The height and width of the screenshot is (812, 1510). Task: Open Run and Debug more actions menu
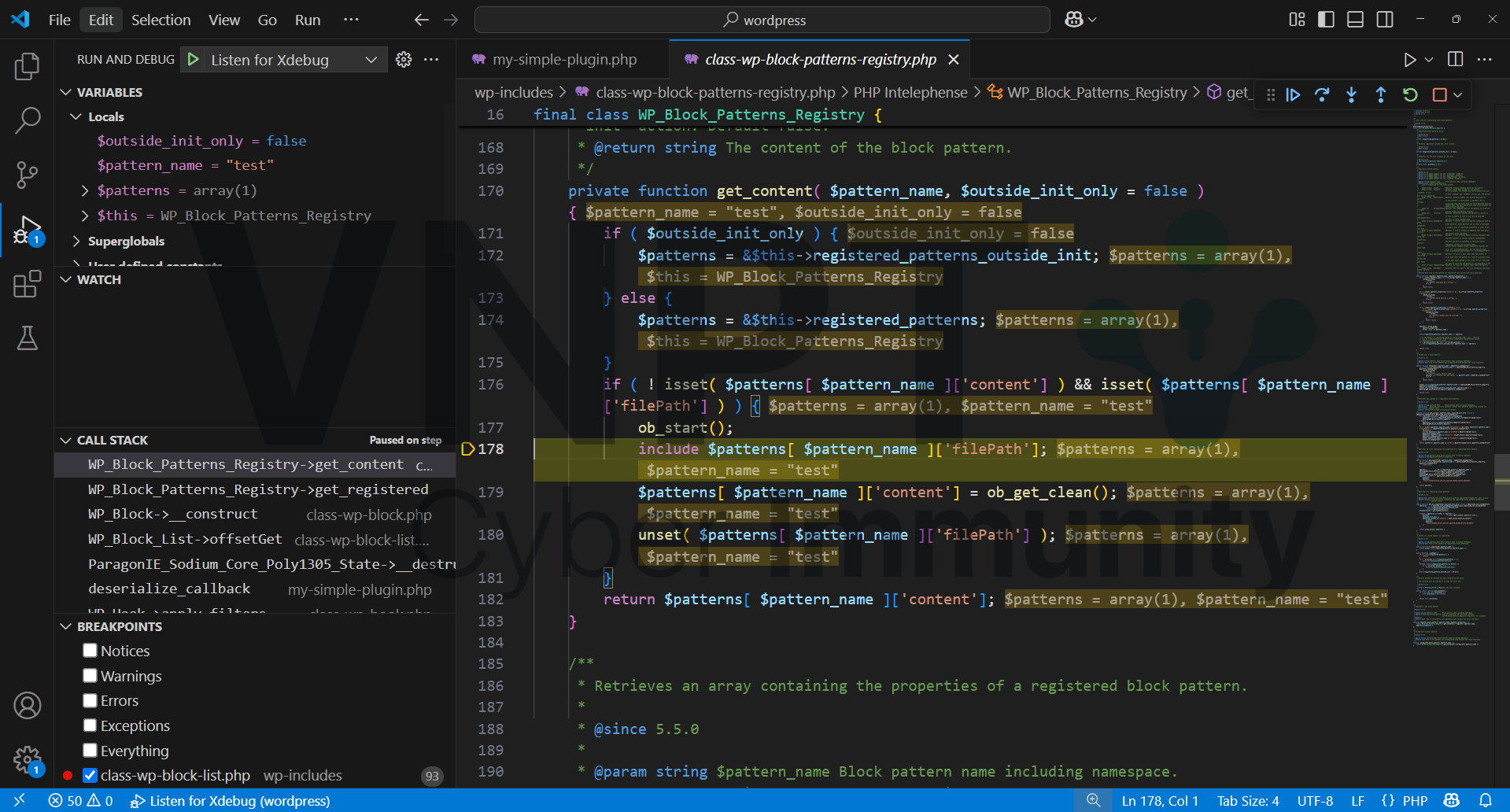pyautogui.click(x=431, y=60)
